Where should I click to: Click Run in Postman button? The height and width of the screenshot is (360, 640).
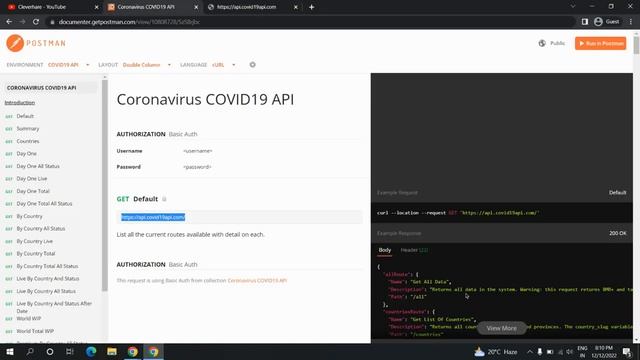600,43
